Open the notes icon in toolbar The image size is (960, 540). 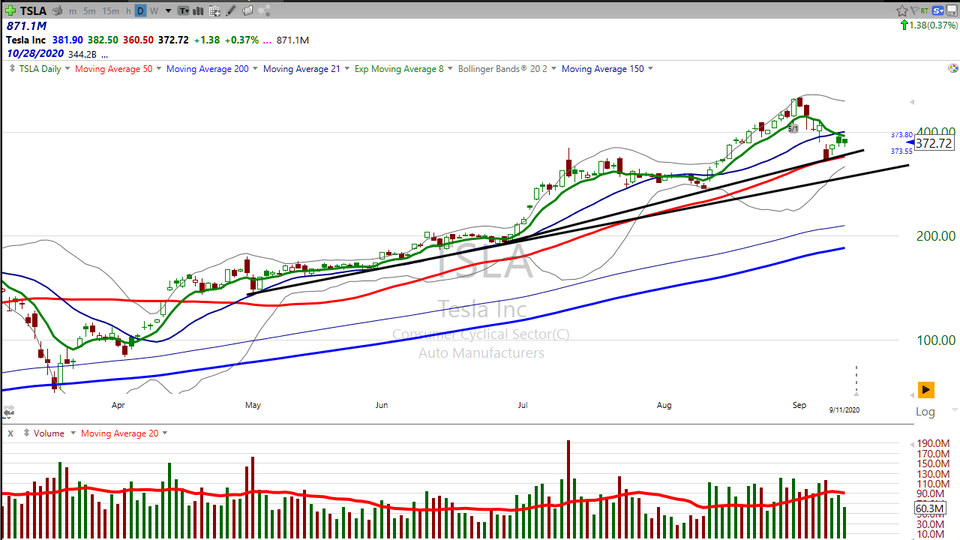coord(247,11)
